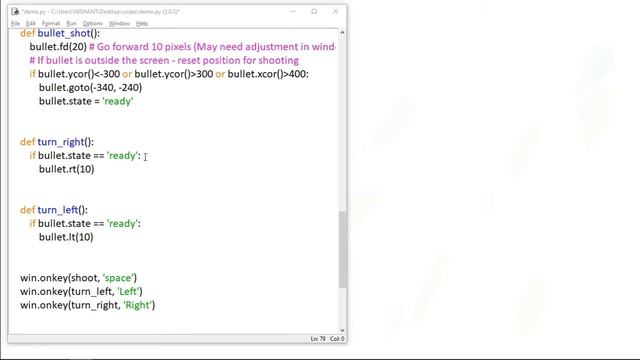
Task: Maximize the demo.py editor window
Action: coord(314,11)
